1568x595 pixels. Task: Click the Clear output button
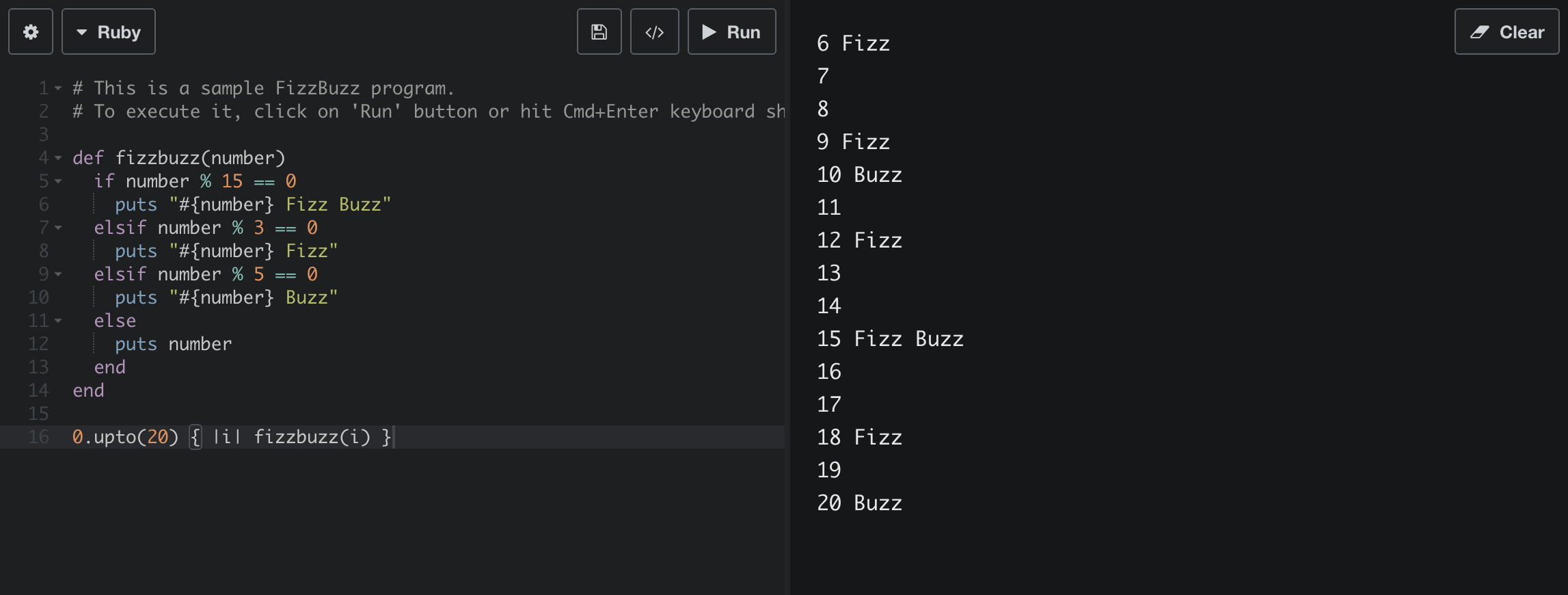1506,31
